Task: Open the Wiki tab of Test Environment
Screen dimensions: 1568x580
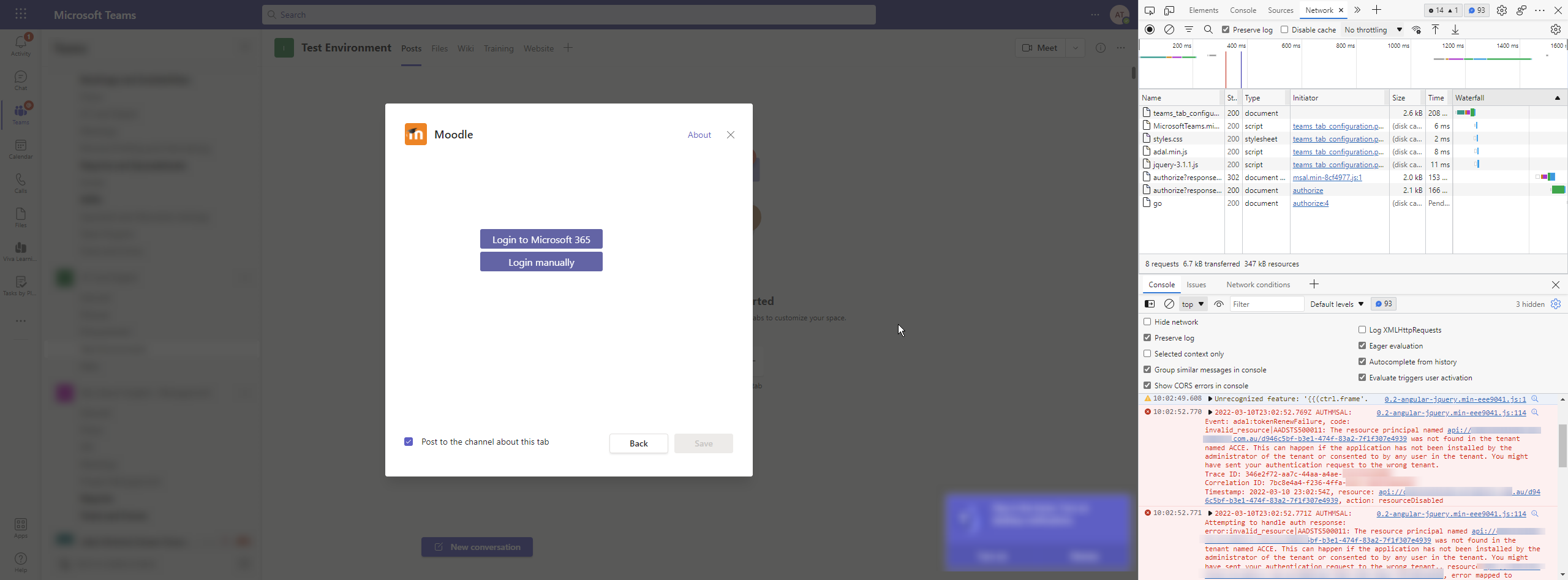Action: [466, 48]
